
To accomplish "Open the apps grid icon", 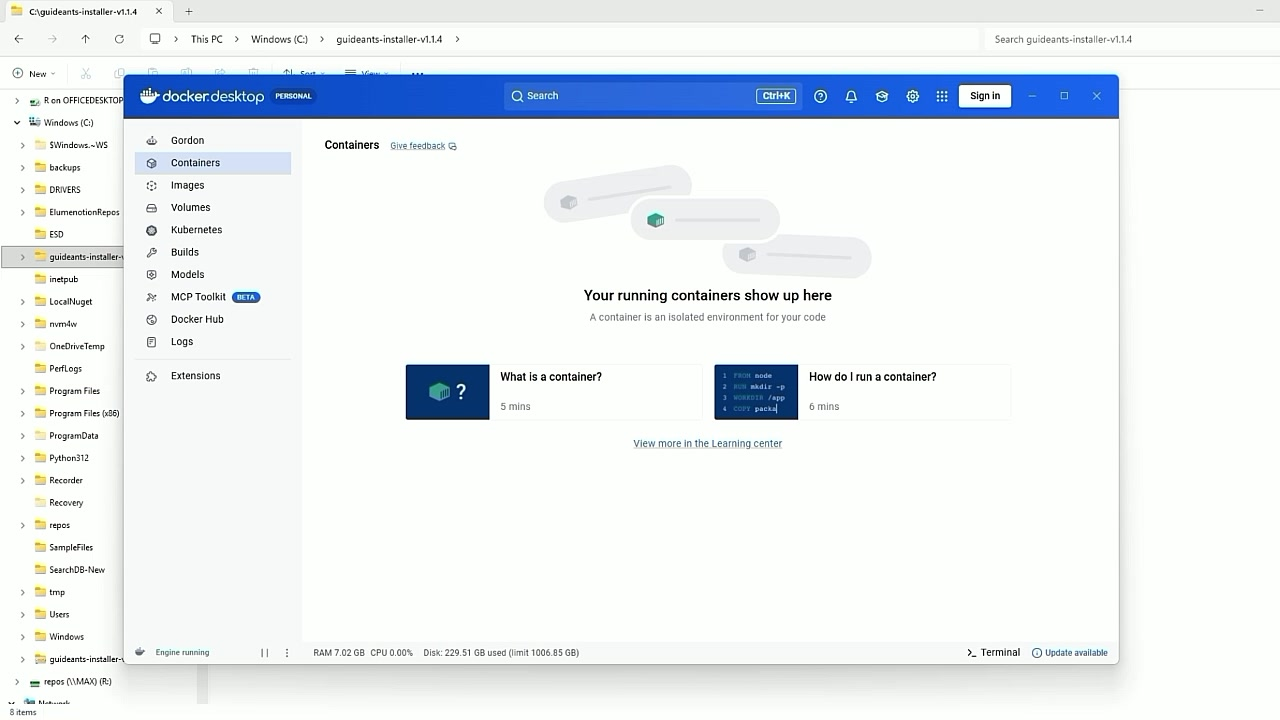I will pyautogui.click(x=942, y=96).
